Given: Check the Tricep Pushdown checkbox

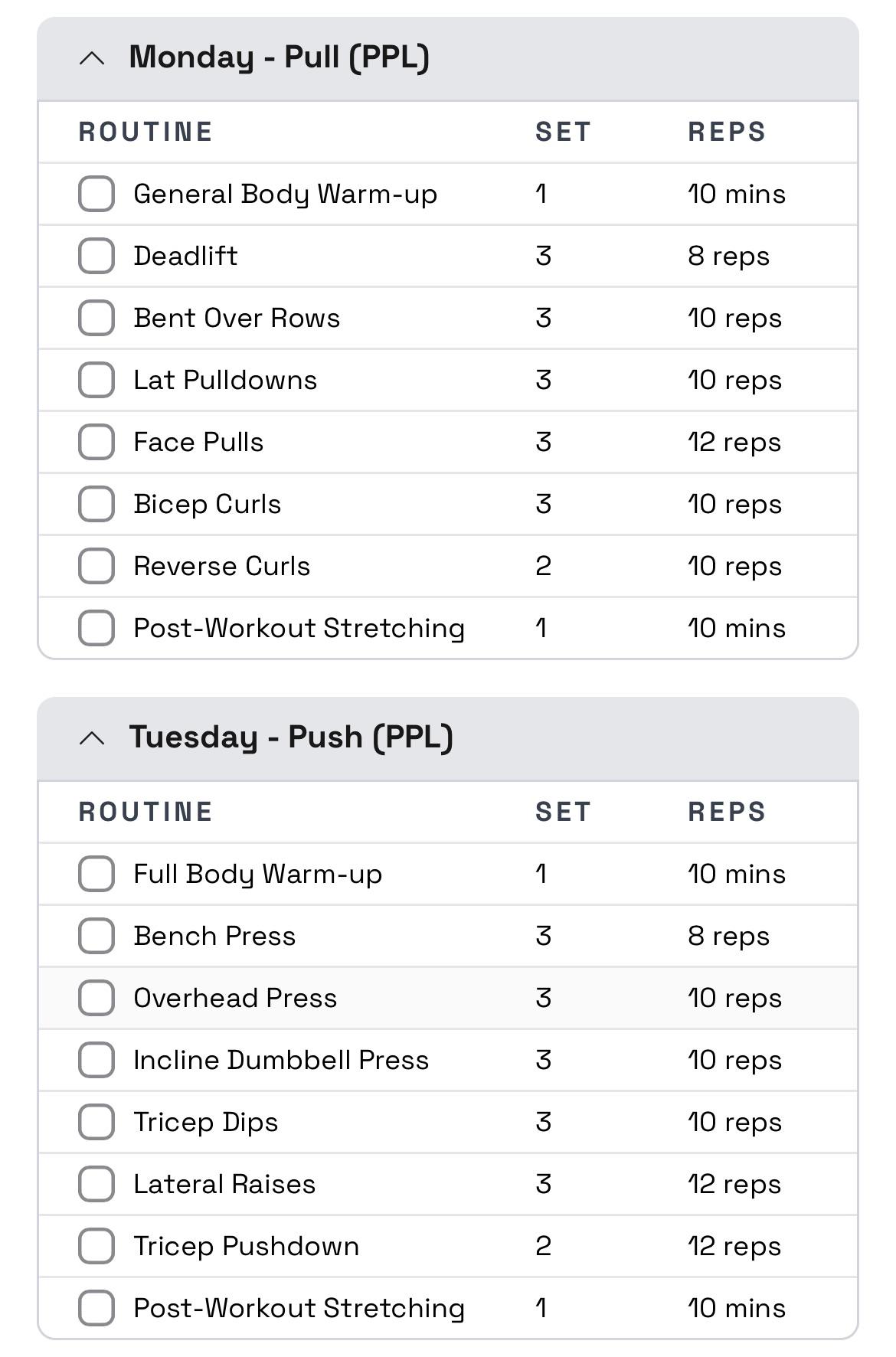Looking at the screenshot, I should (x=96, y=1246).
